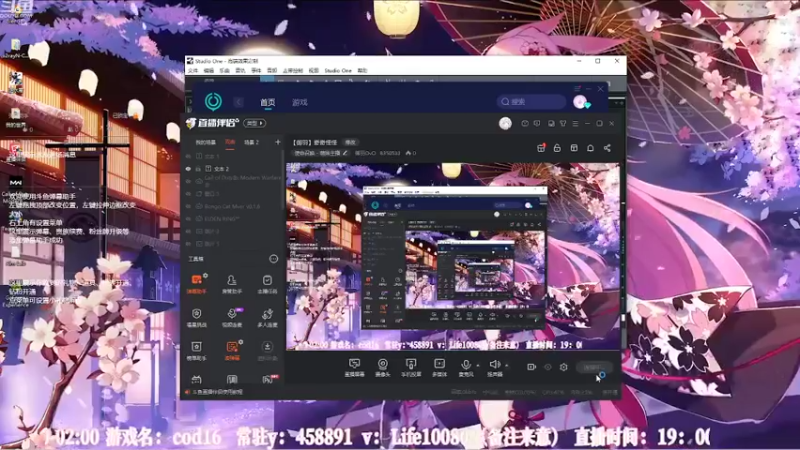Open the 视图 menu in Studio One
800x450 pixels.
point(314,70)
